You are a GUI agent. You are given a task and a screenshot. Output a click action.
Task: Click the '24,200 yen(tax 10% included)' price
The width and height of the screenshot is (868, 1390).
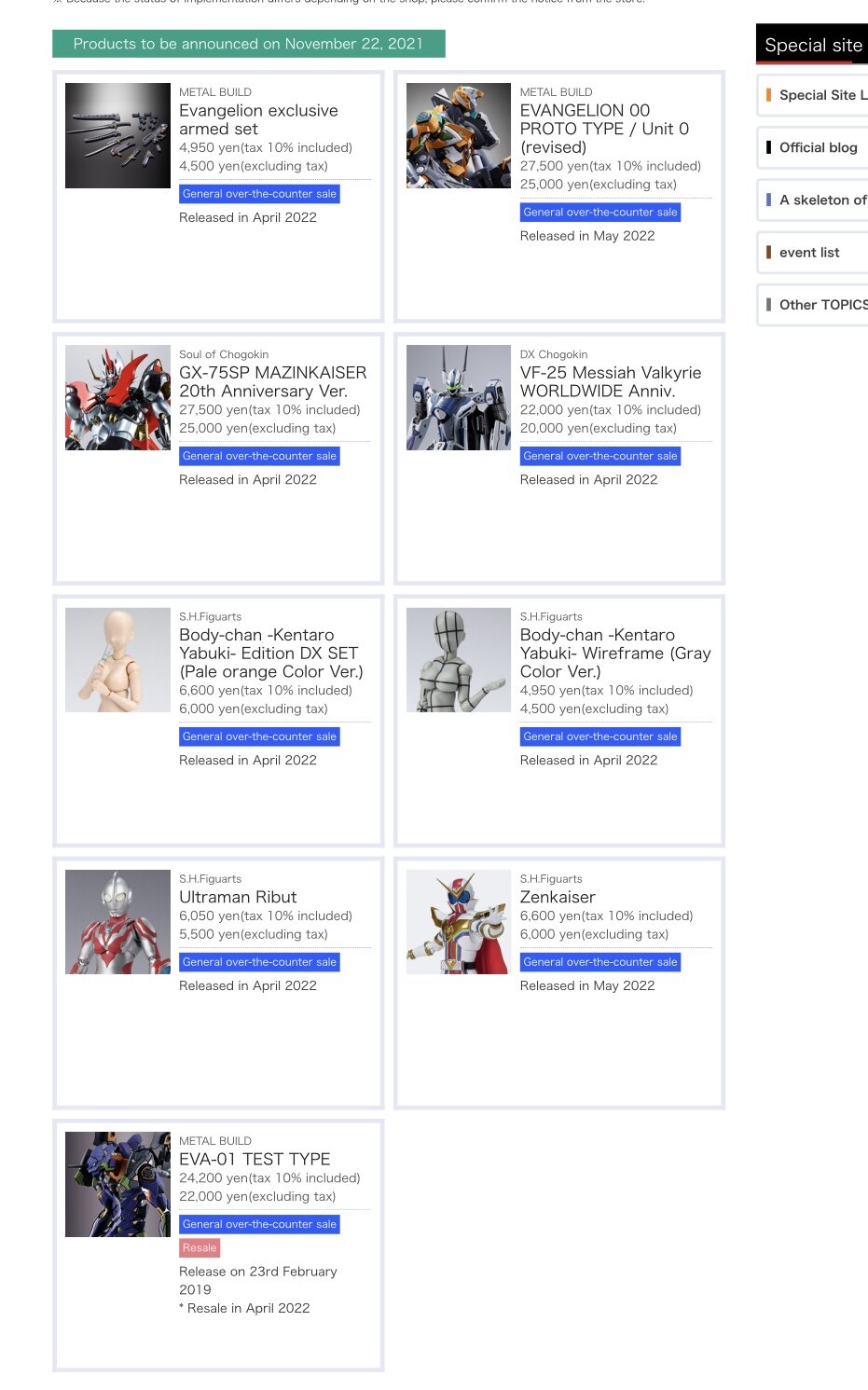(x=269, y=1178)
